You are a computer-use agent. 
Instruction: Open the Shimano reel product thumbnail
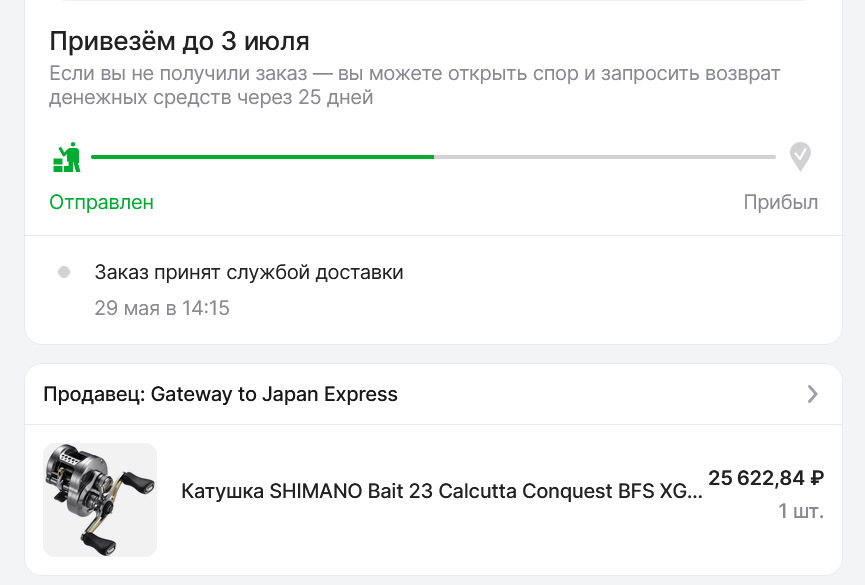(100, 499)
